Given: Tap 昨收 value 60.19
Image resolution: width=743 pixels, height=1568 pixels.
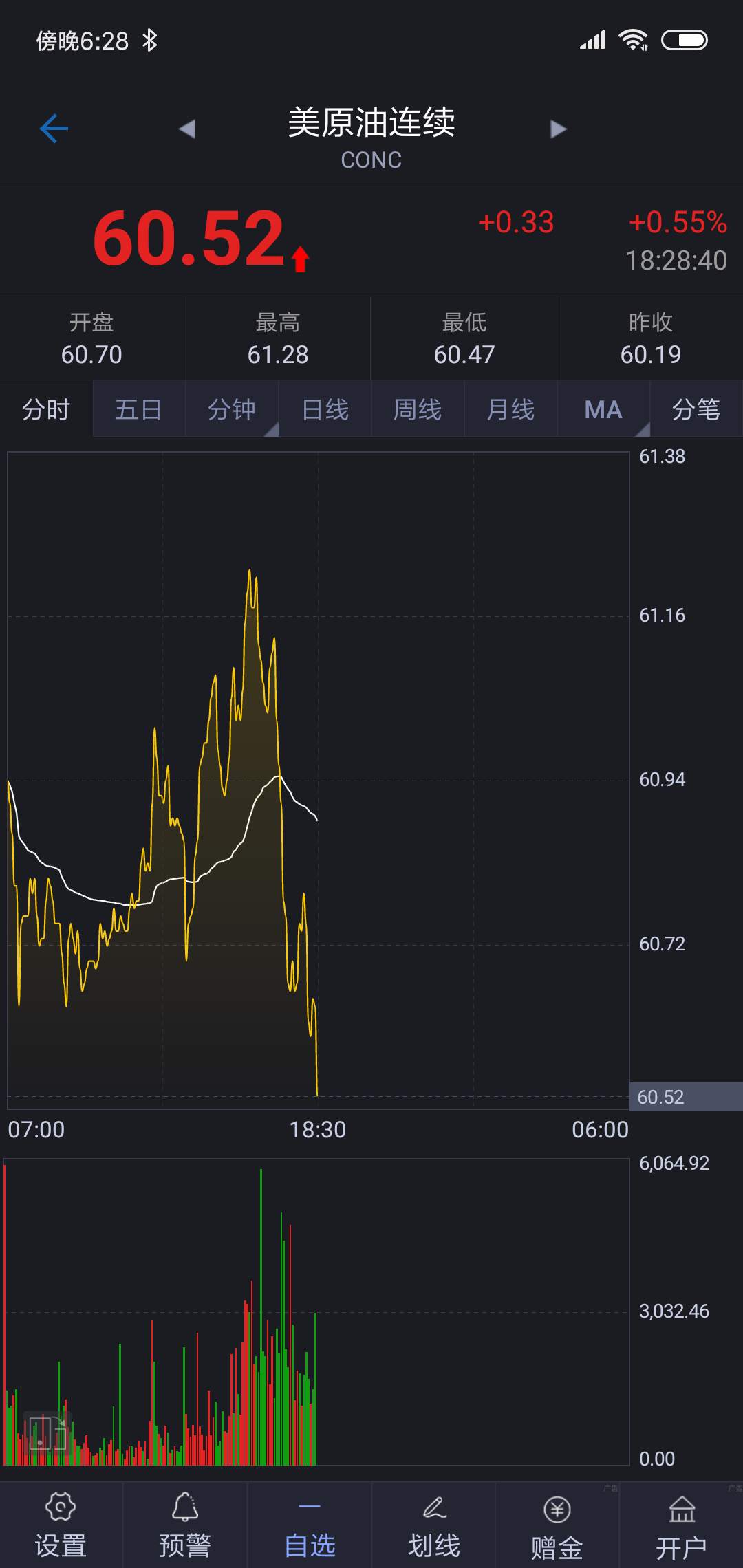Looking at the screenshot, I should [x=651, y=355].
